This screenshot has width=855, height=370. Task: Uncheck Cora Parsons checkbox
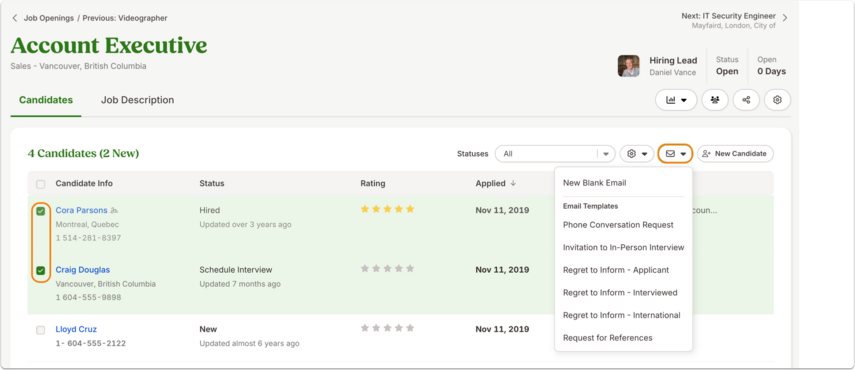pyautogui.click(x=41, y=211)
